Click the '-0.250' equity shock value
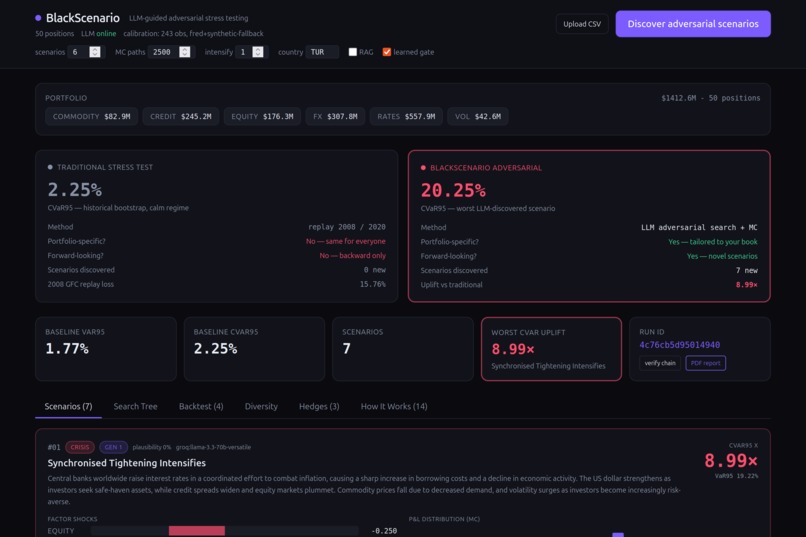This screenshot has width=806, height=537. 384,531
